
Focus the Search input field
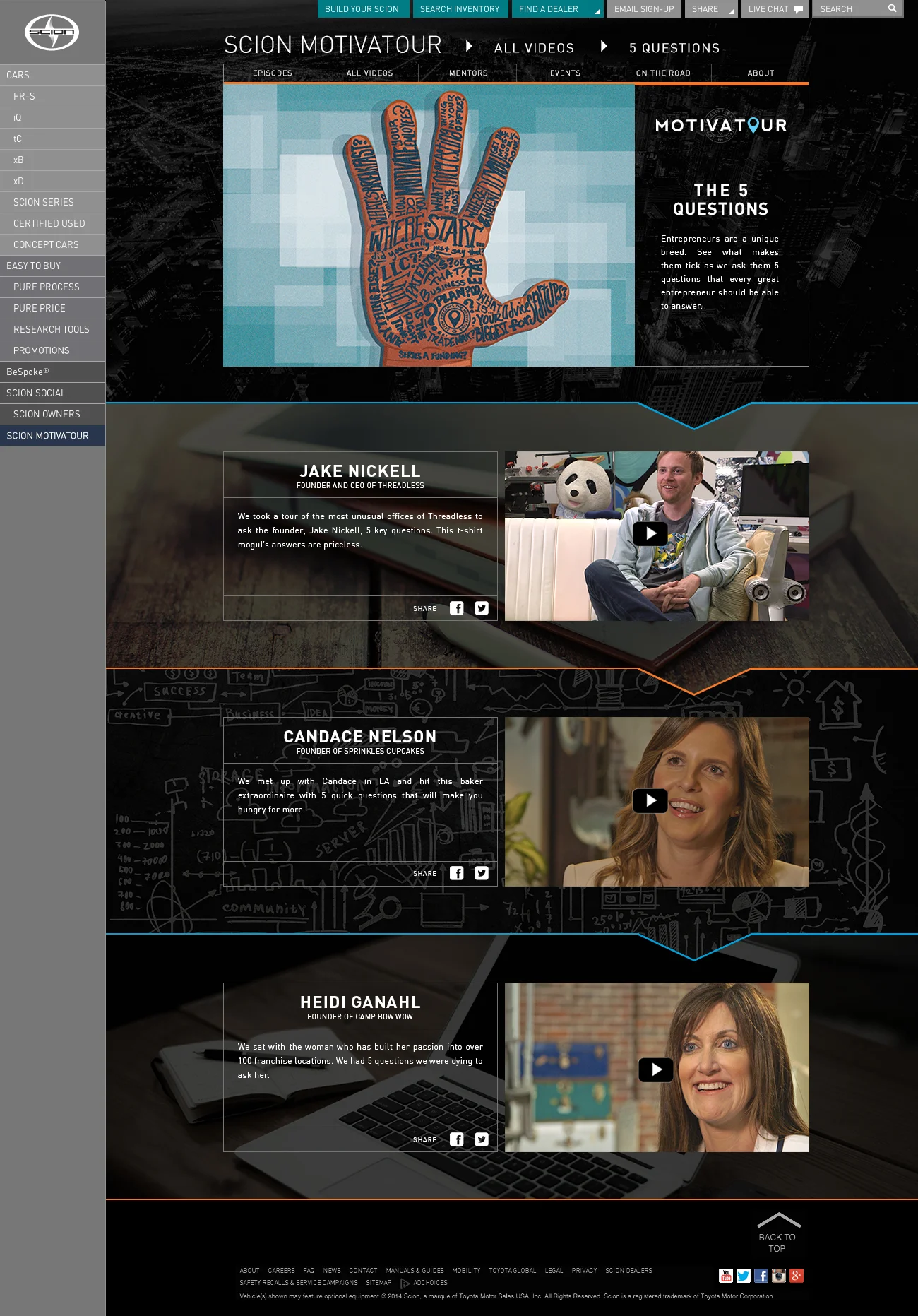(x=851, y=9)
